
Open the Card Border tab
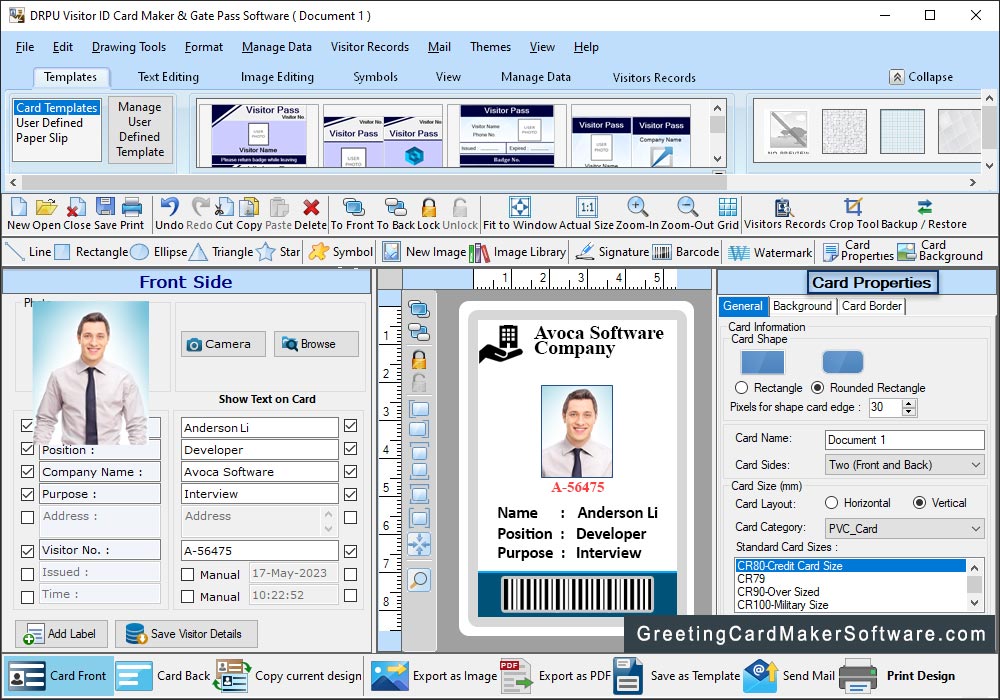coord(872,306)
